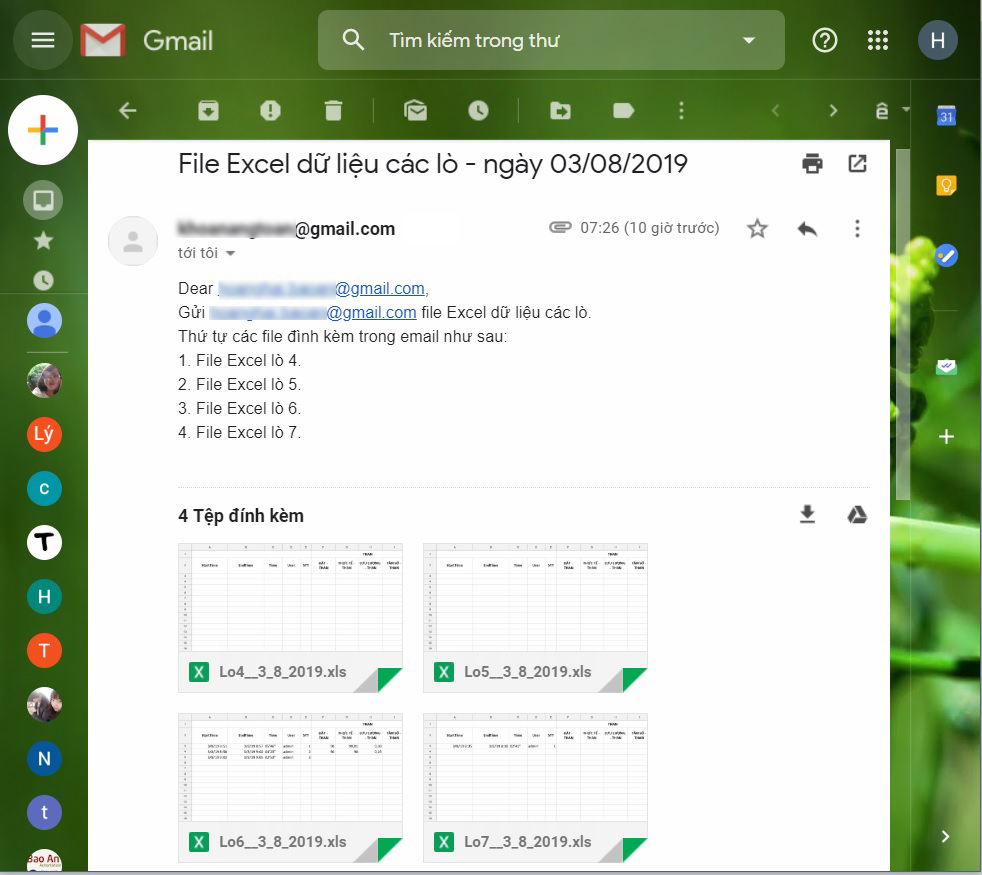Download all attachments
Screen dimensions: 982x875
807,515
